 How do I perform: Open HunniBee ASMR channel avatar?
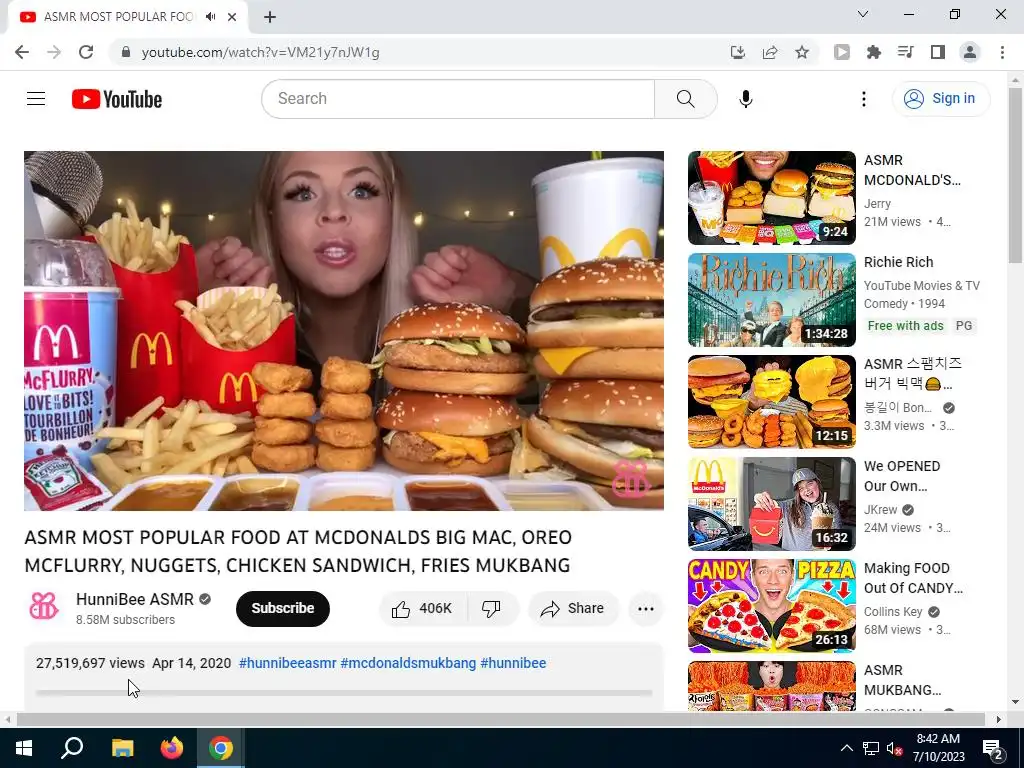click(x=44, y=607)
